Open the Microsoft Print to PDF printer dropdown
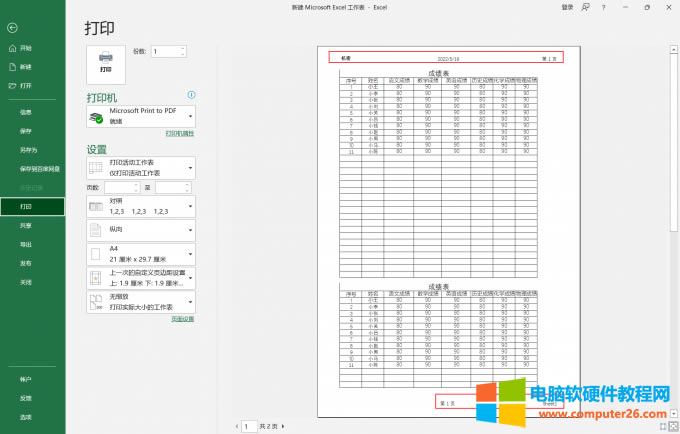This screenshot has width=680, height=434. tap(140, 117)
